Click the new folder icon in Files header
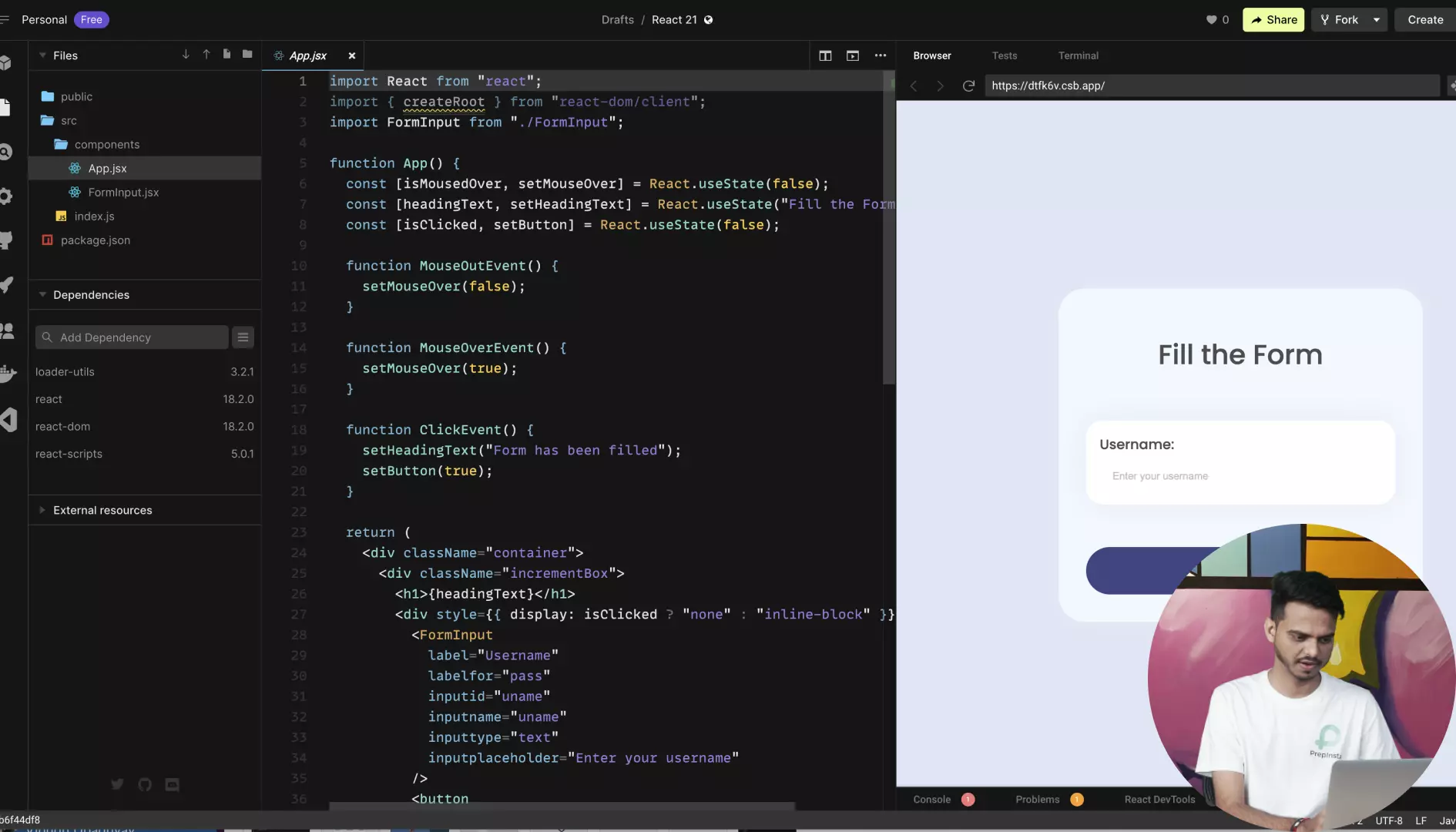The width and height of the screenshot is (1456, 832). (247, 55)
